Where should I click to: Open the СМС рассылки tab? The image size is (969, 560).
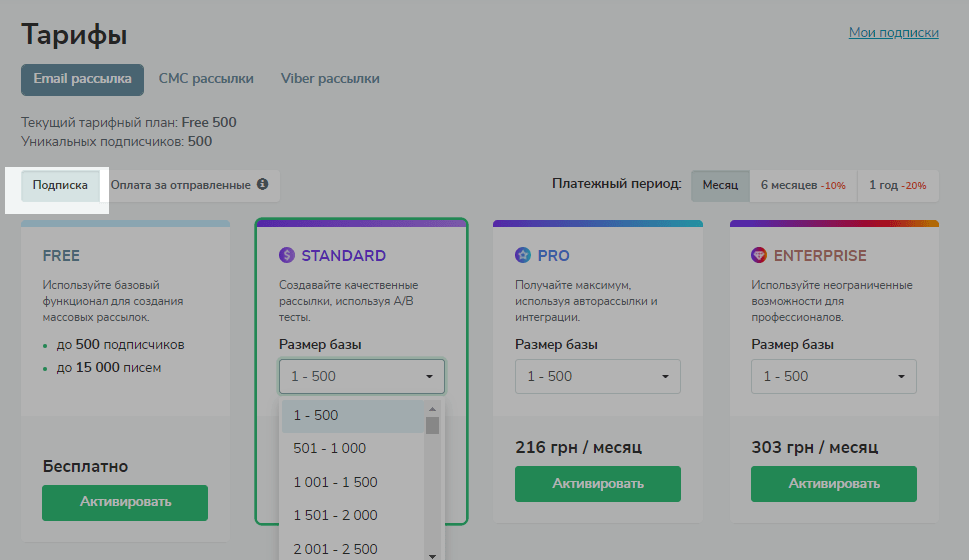coord(206,79)
